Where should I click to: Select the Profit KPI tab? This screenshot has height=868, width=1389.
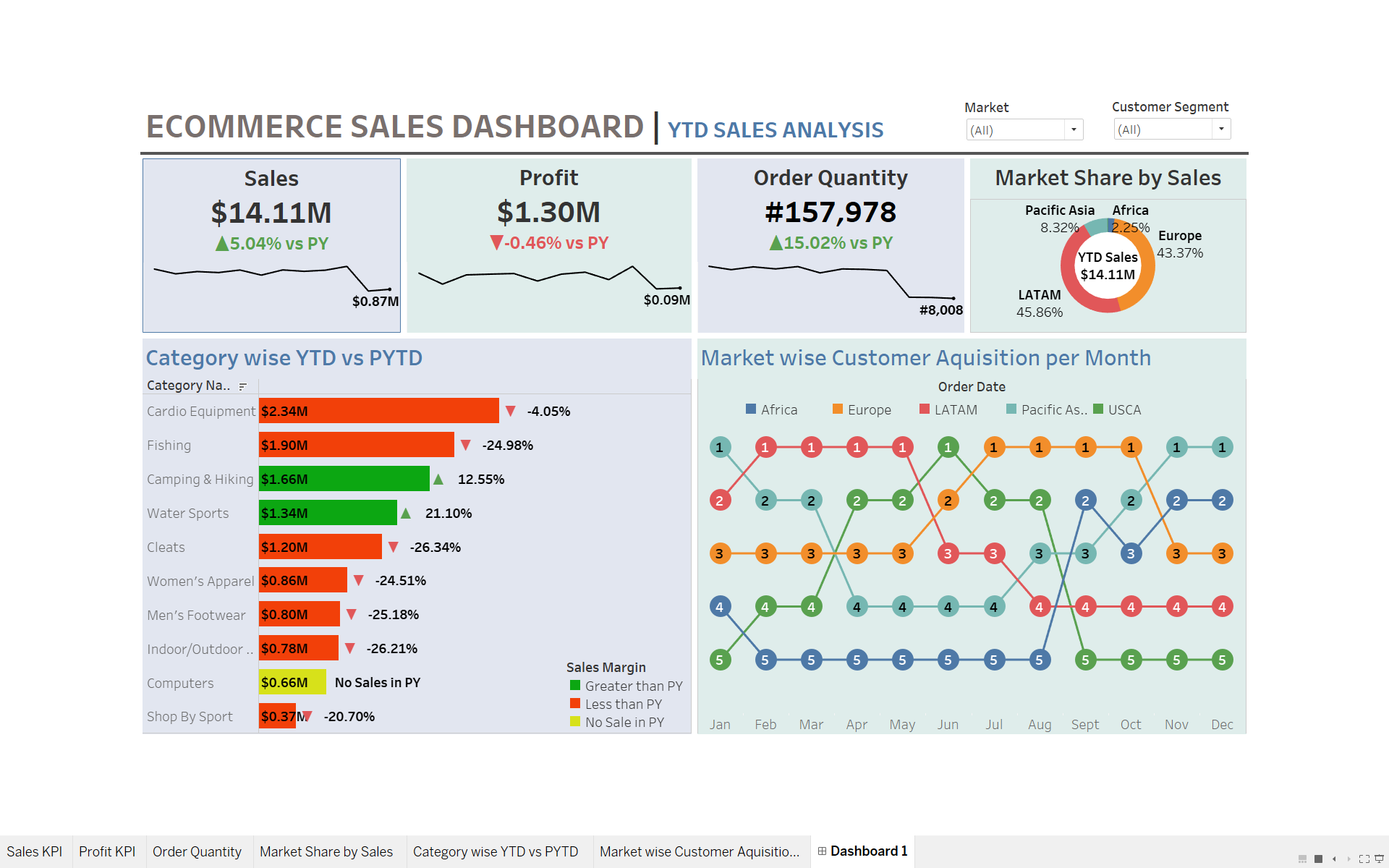click(x=107, y=851)
